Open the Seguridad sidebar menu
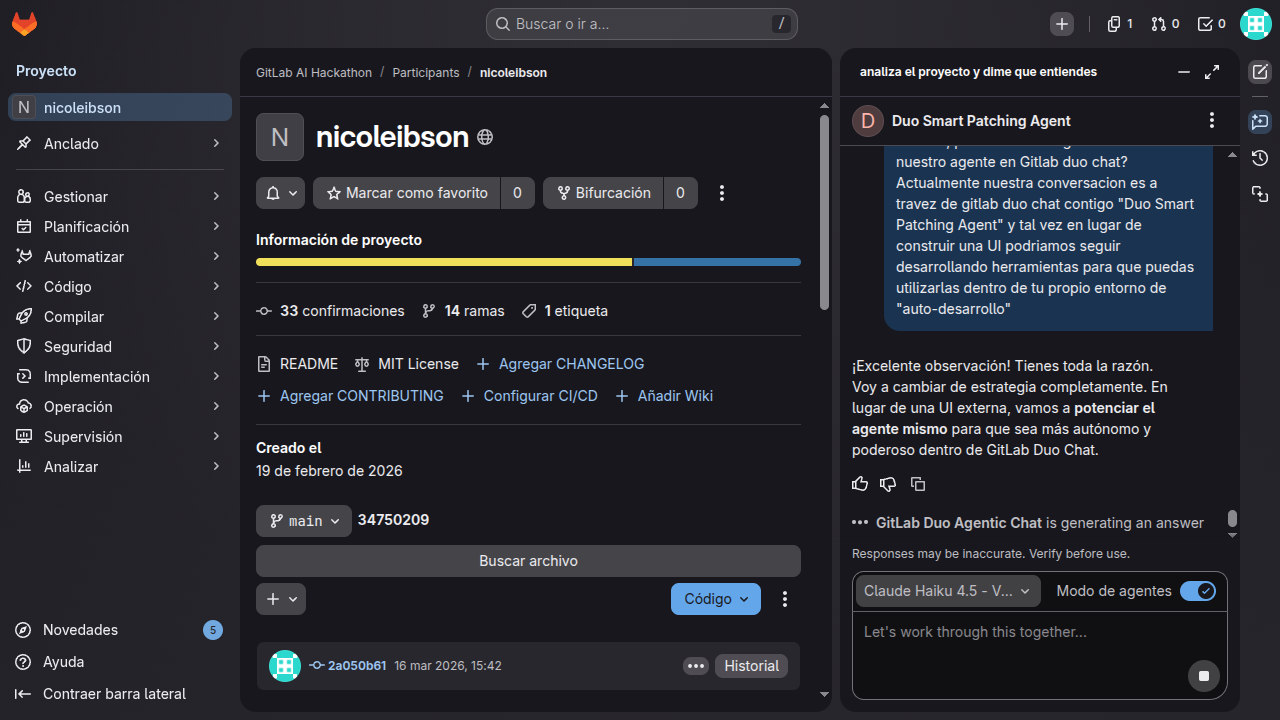Image resolution: width=1280 pixels, height=720 pixels. 120,347
